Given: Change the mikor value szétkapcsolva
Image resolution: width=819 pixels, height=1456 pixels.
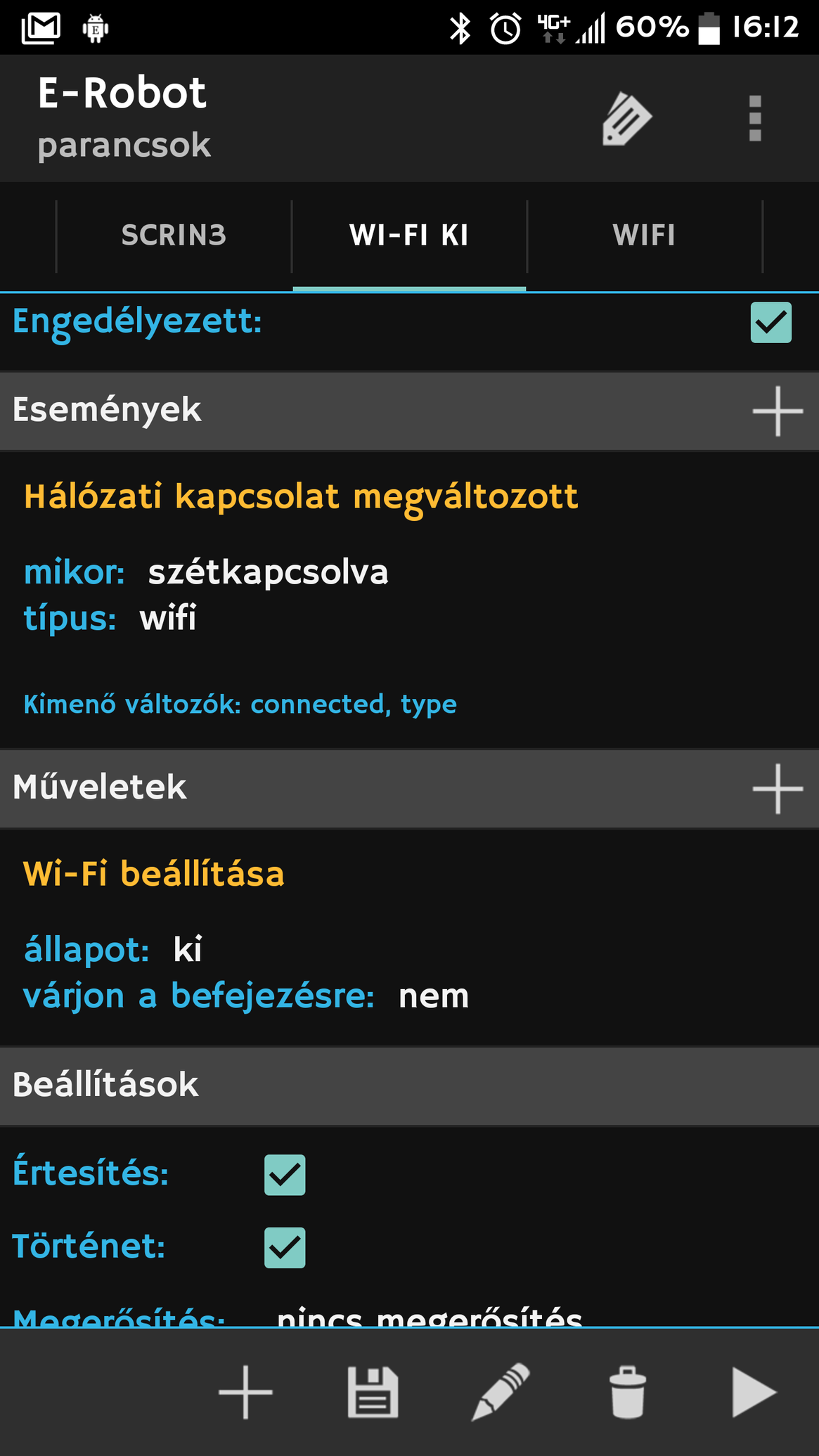Looking at the screenshot, I should 268,572.
